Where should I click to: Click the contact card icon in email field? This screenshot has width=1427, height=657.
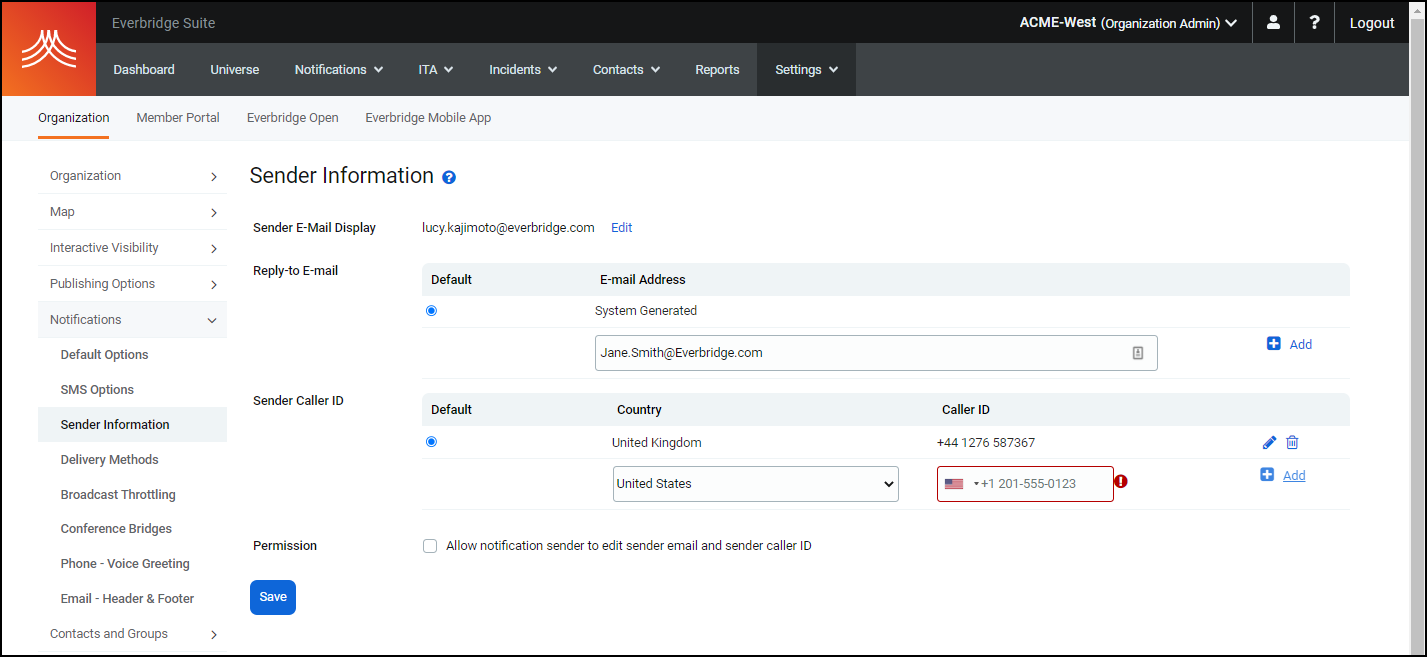tap(1137, 353)
